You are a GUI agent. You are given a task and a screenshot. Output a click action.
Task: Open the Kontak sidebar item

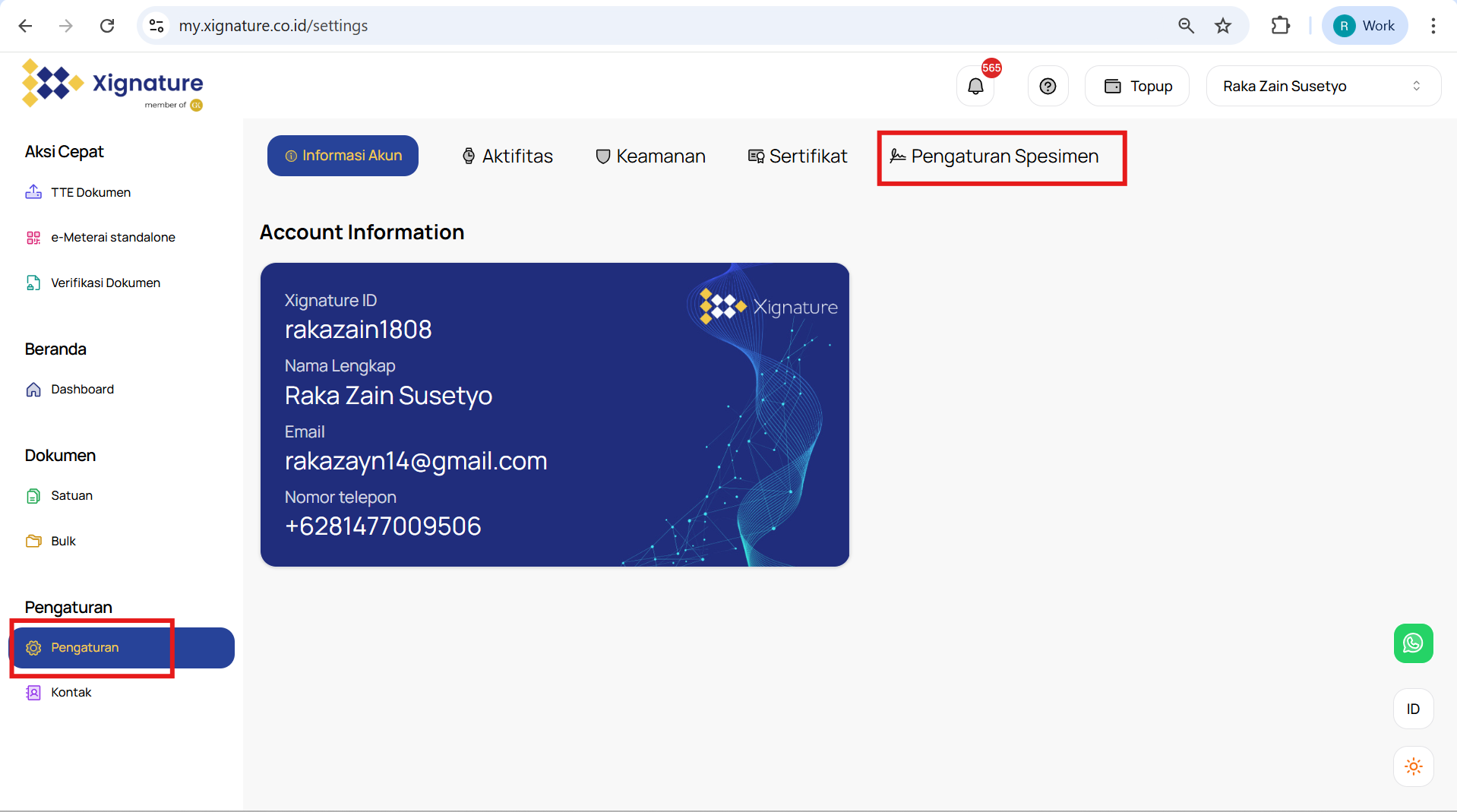[x=71, y=692]
